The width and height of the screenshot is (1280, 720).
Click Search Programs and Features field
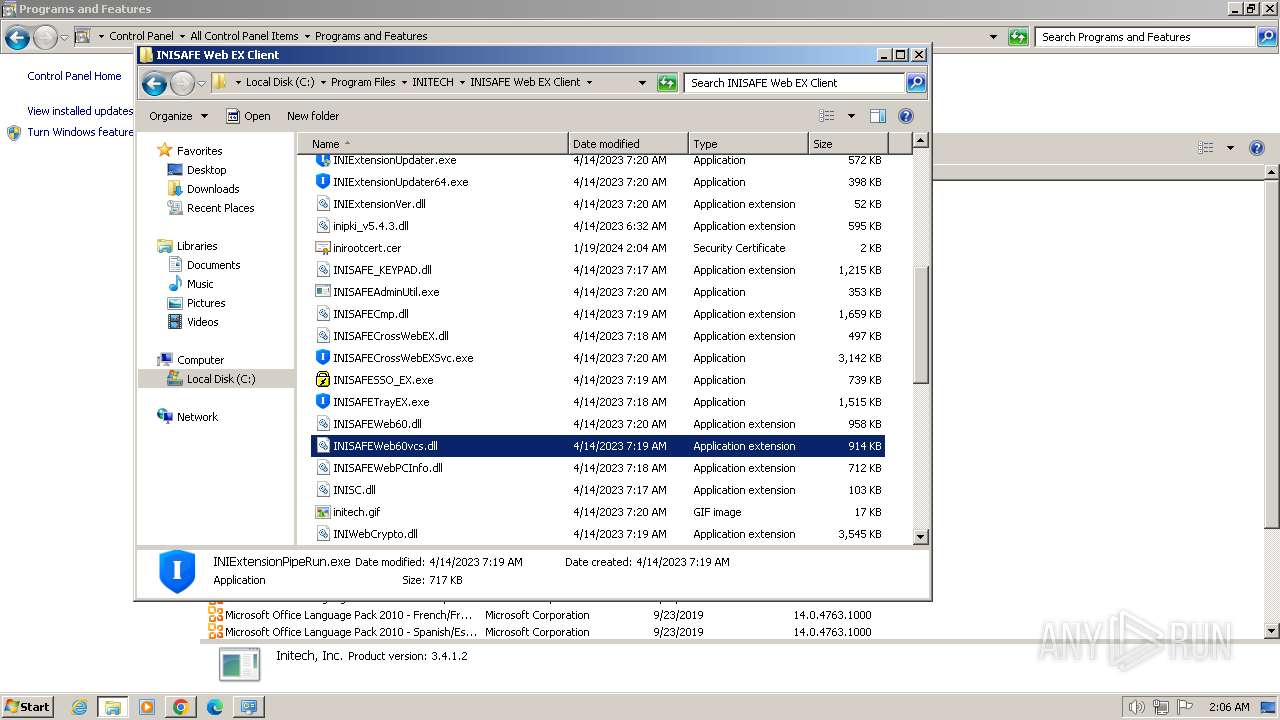(1145, 37)
